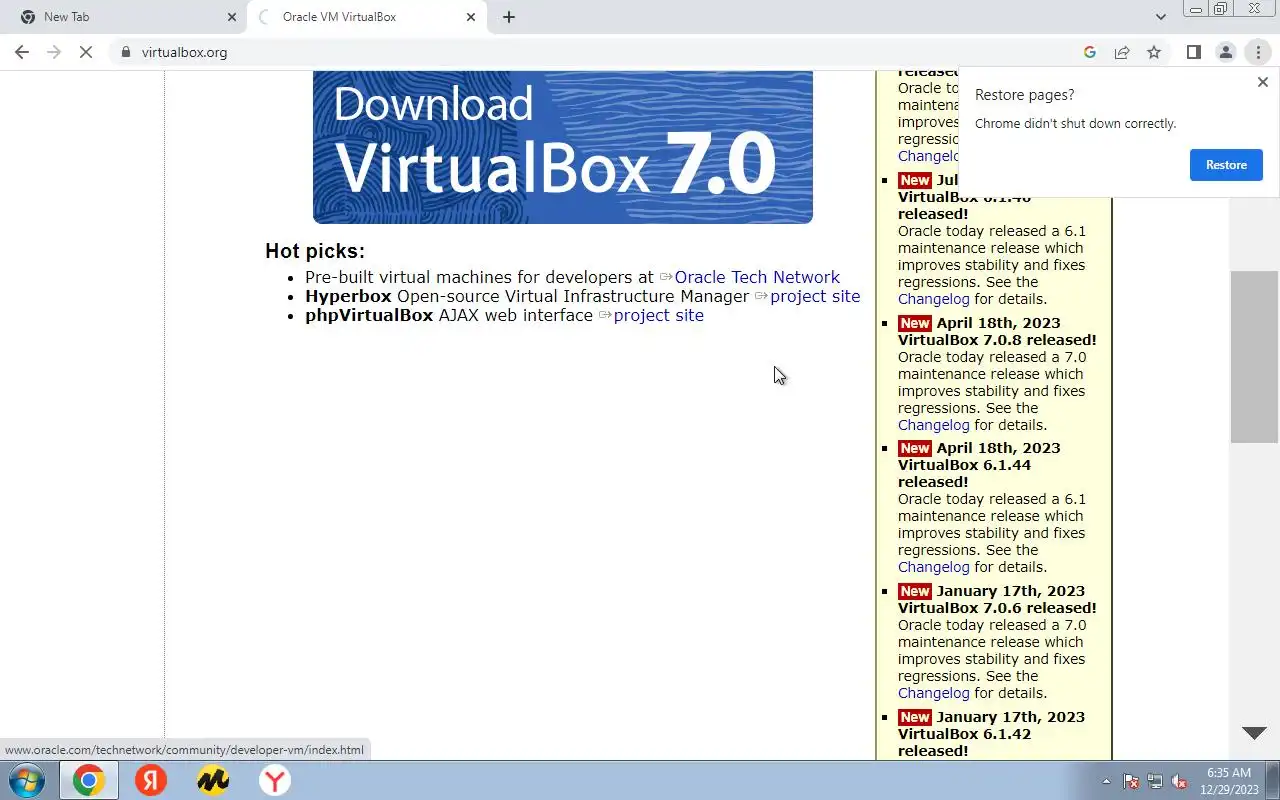
Task: Dismiss the Restore pages popup
Action: [1262, 82]
